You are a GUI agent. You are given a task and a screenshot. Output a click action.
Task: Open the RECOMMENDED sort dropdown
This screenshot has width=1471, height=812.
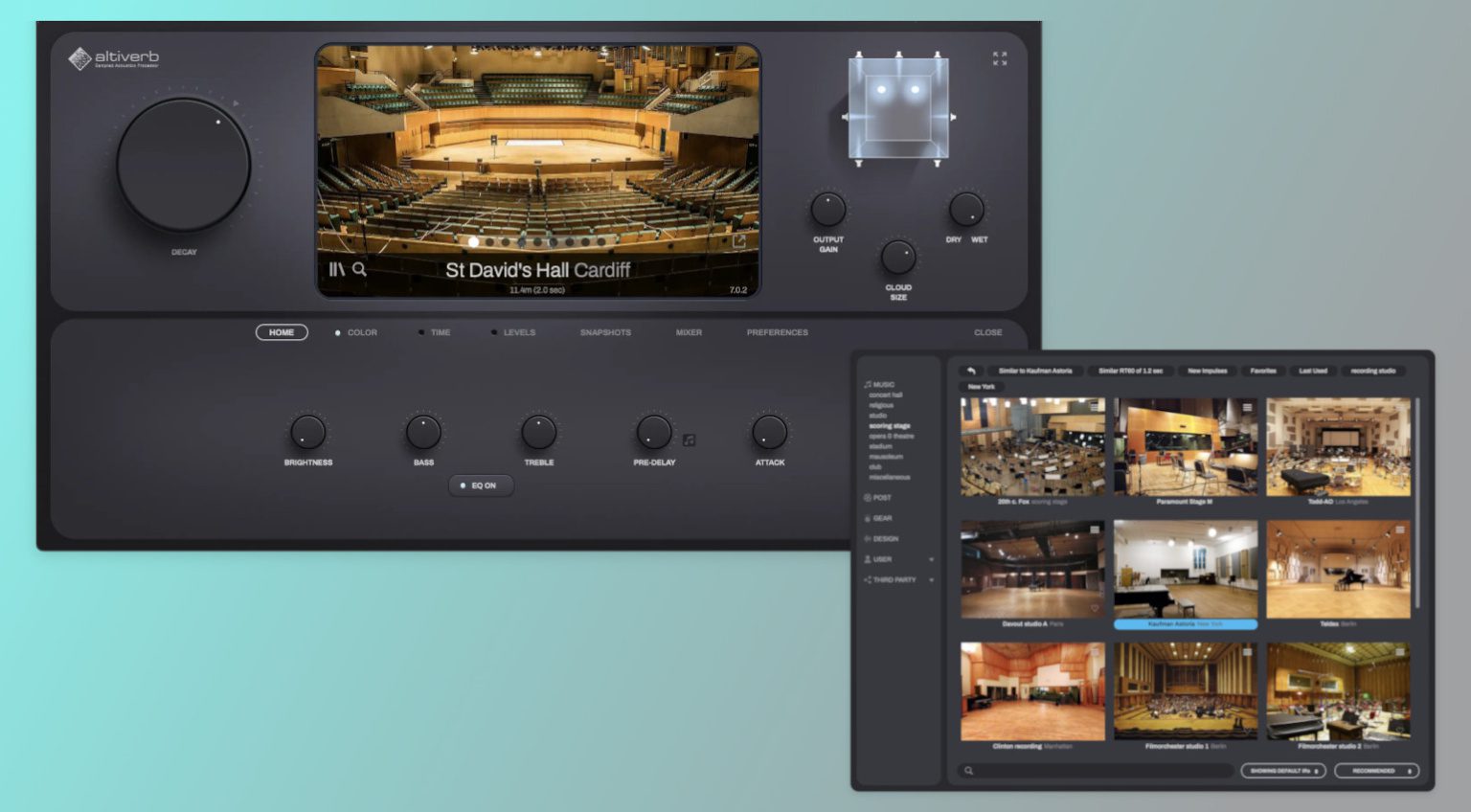(x=1377, y=769)
